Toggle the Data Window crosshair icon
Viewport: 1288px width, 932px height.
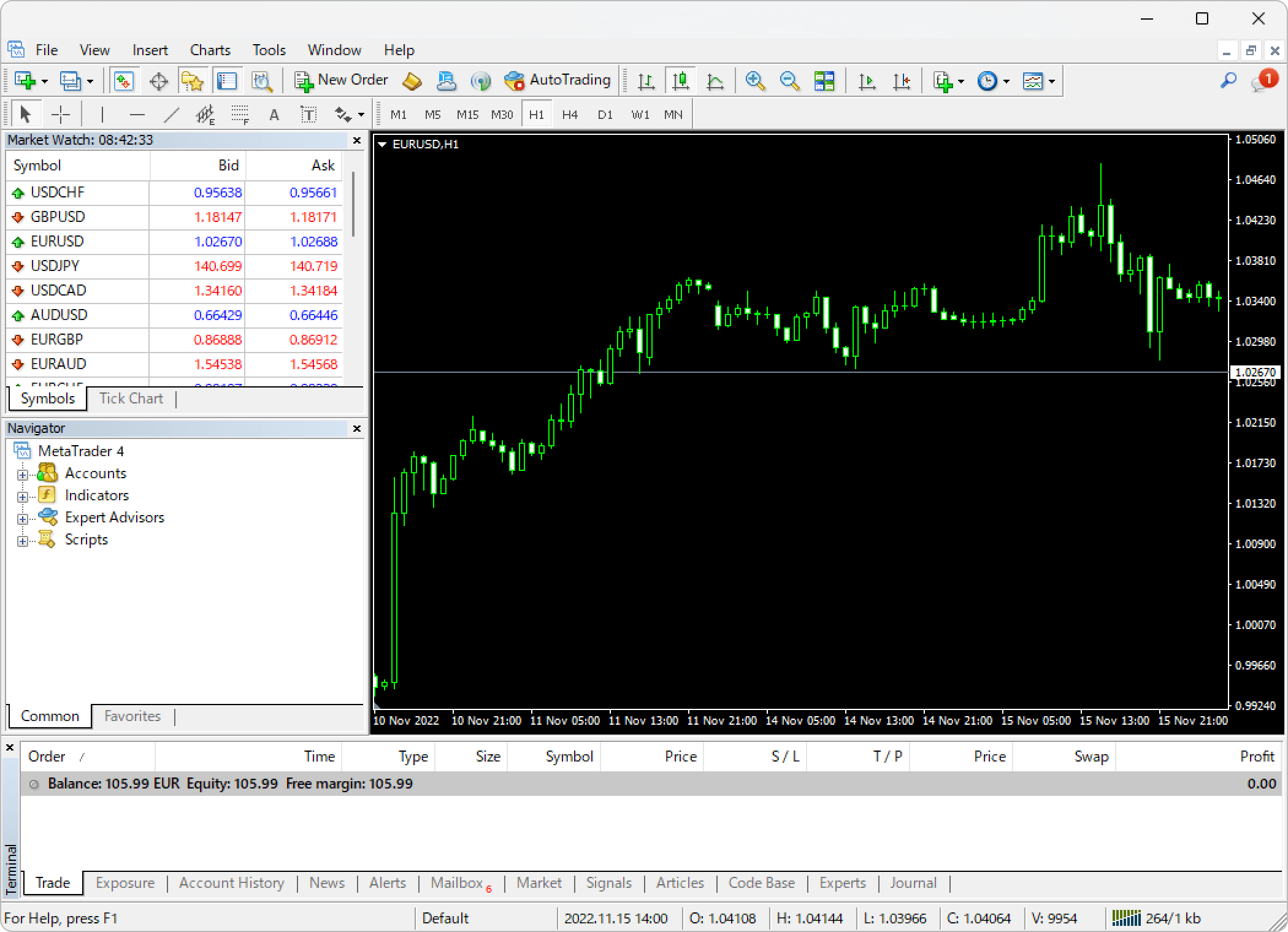[159, 81]
